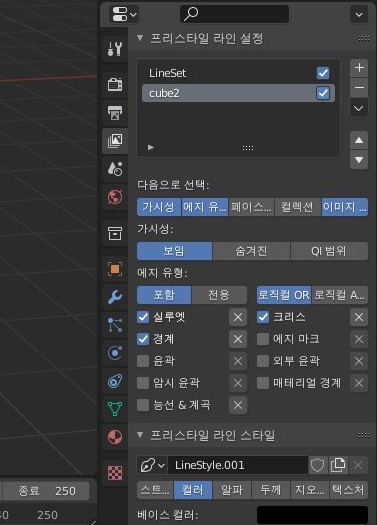Remove the selected line set with minus
This screenshot has width=377, height=525.
click(x=359, y=88)
